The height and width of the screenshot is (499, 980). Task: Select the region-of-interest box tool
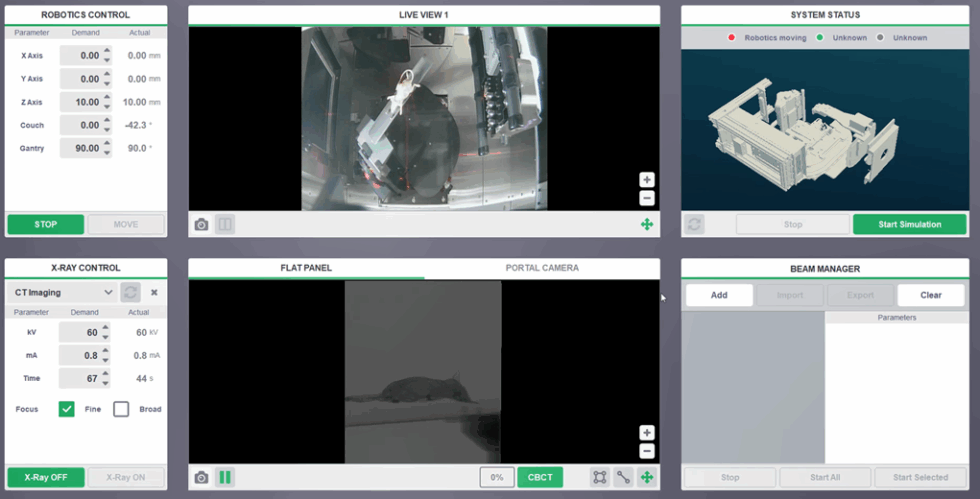point(599,477)
